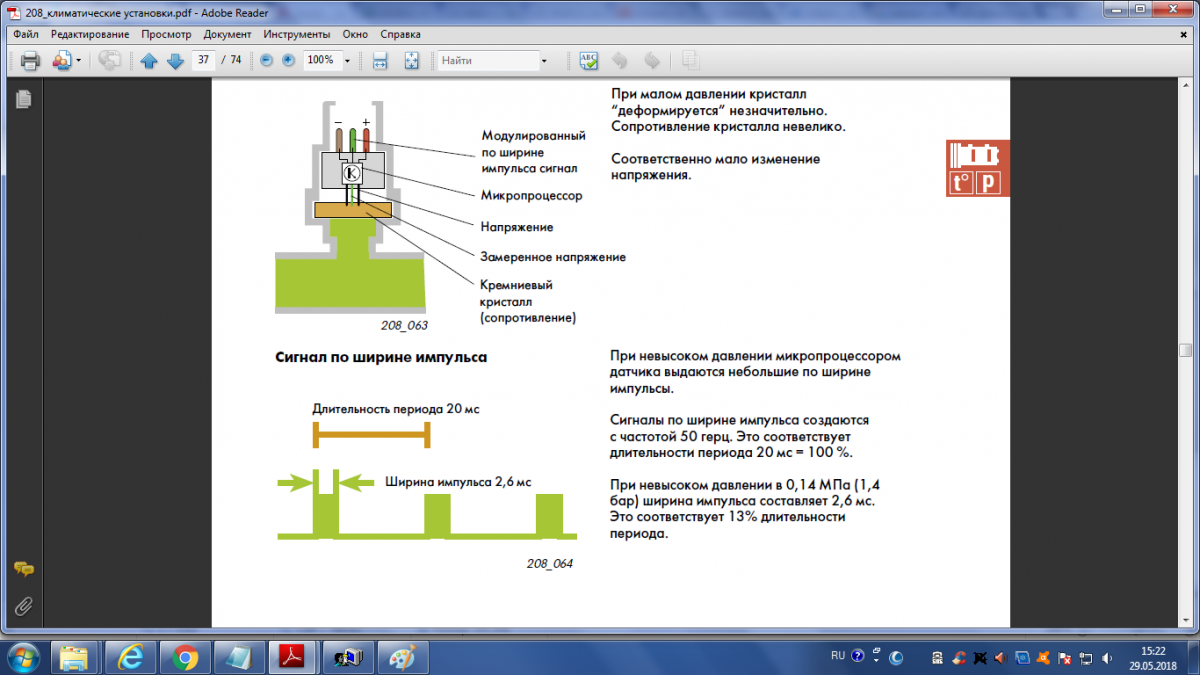This screenshot has height=675, width=1200.
Task: Click the orange Avast tray icon
Action: click(x=1044, y=658)
